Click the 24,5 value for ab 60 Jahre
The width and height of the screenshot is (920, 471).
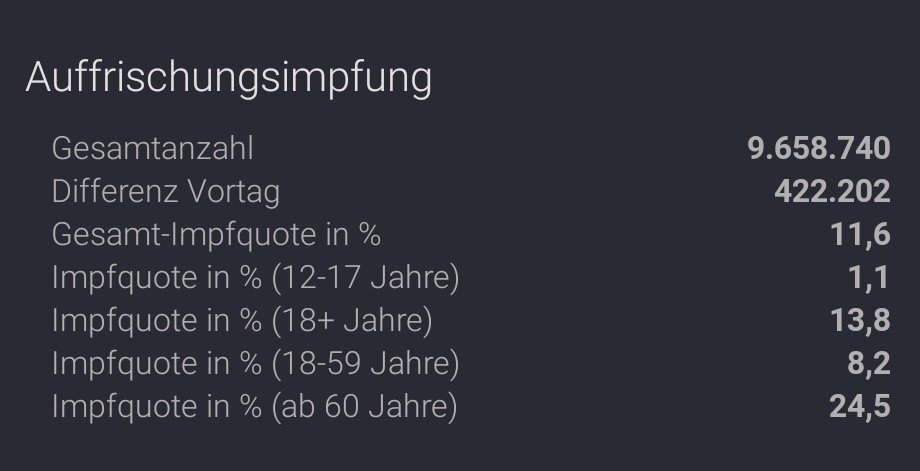[x=860, y=406]
